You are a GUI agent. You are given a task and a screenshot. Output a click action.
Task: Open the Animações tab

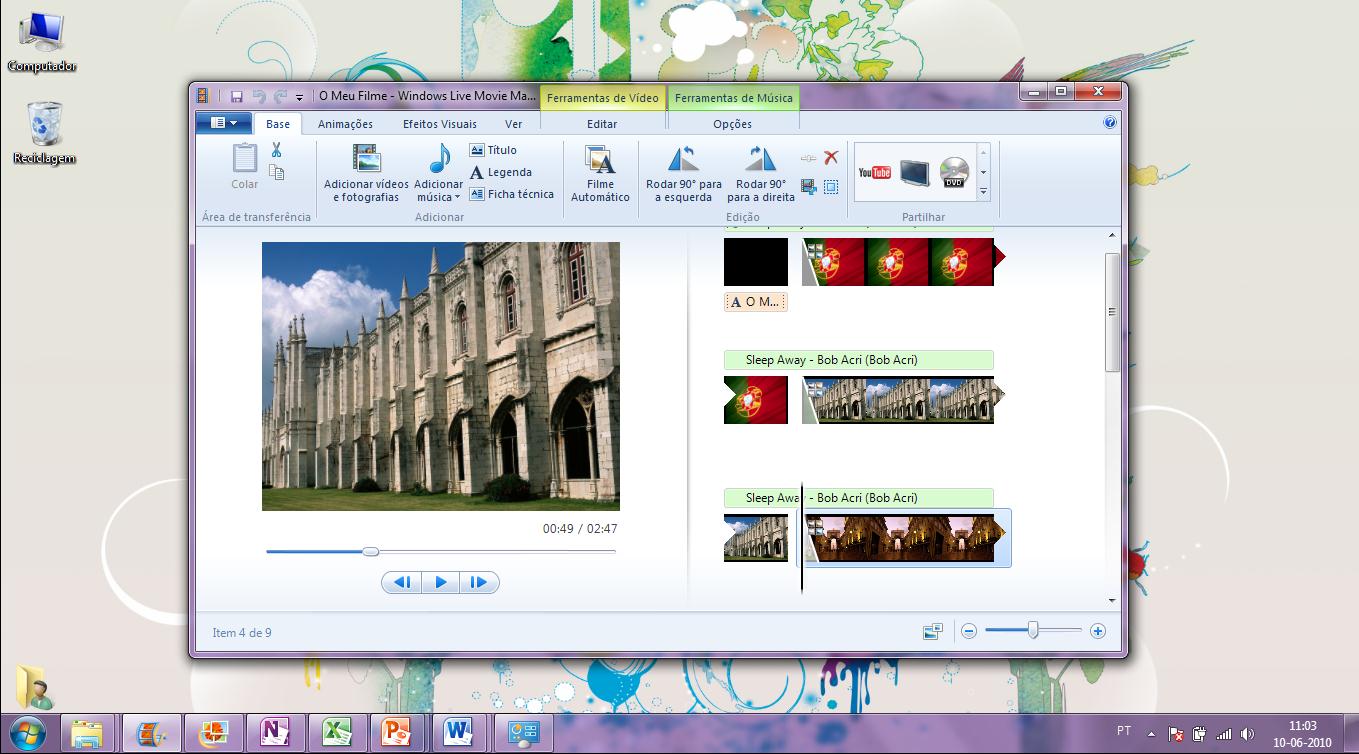[x=345, y=124]
